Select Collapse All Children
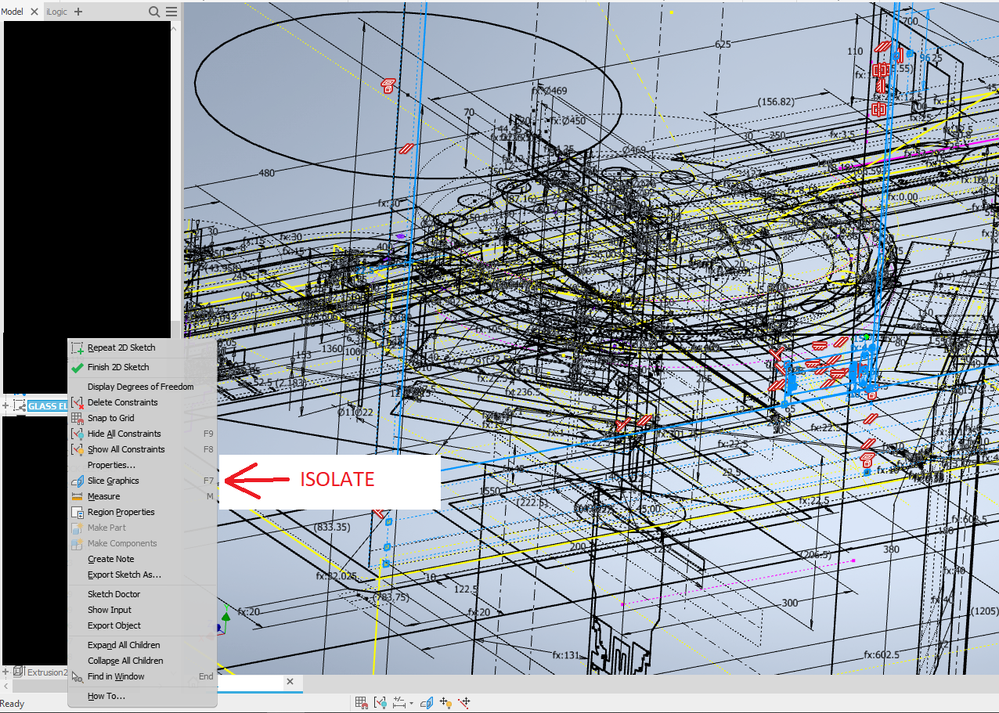The height and width of the screenshot is (713, 999). (x=142, y=661)
